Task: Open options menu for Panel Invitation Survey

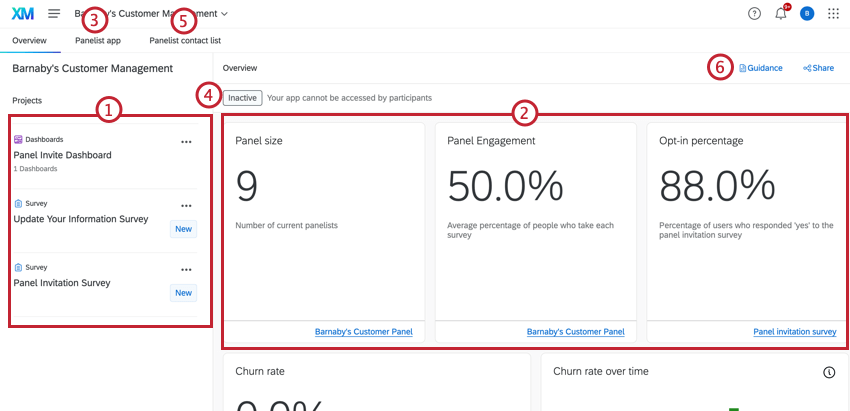Action: point(186,270)
